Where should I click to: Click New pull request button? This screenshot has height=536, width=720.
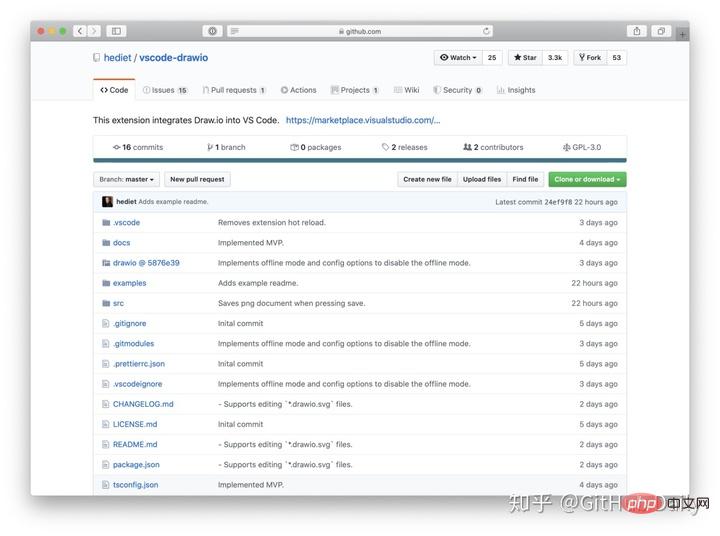tap(197, 179)
